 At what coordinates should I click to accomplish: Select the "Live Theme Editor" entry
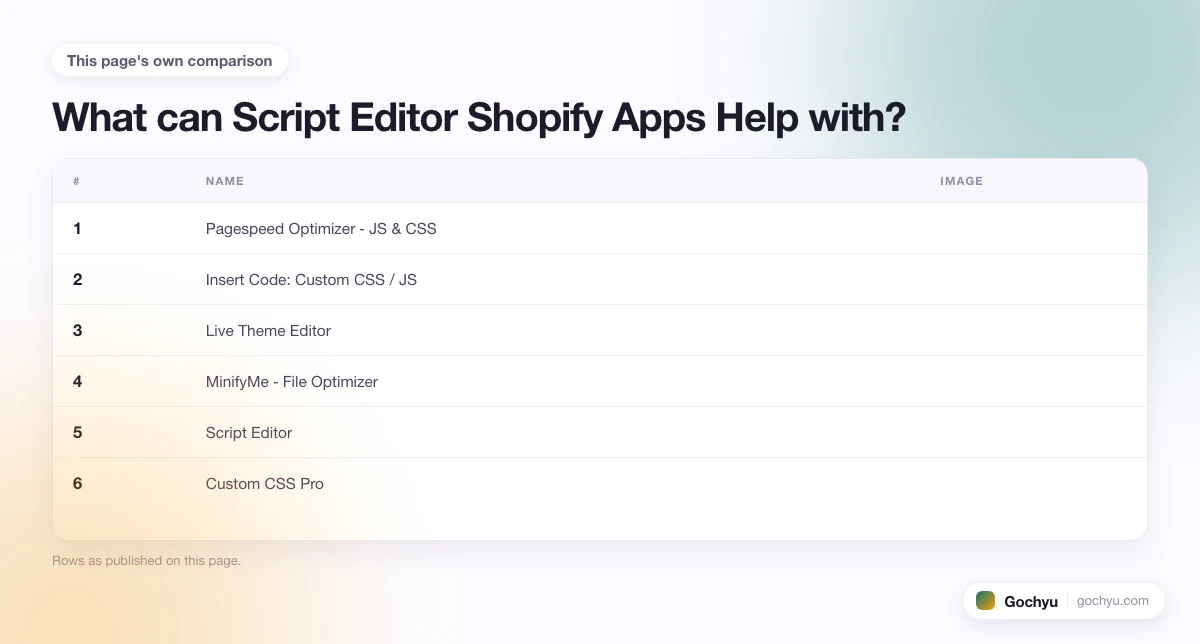click(268, 331)
